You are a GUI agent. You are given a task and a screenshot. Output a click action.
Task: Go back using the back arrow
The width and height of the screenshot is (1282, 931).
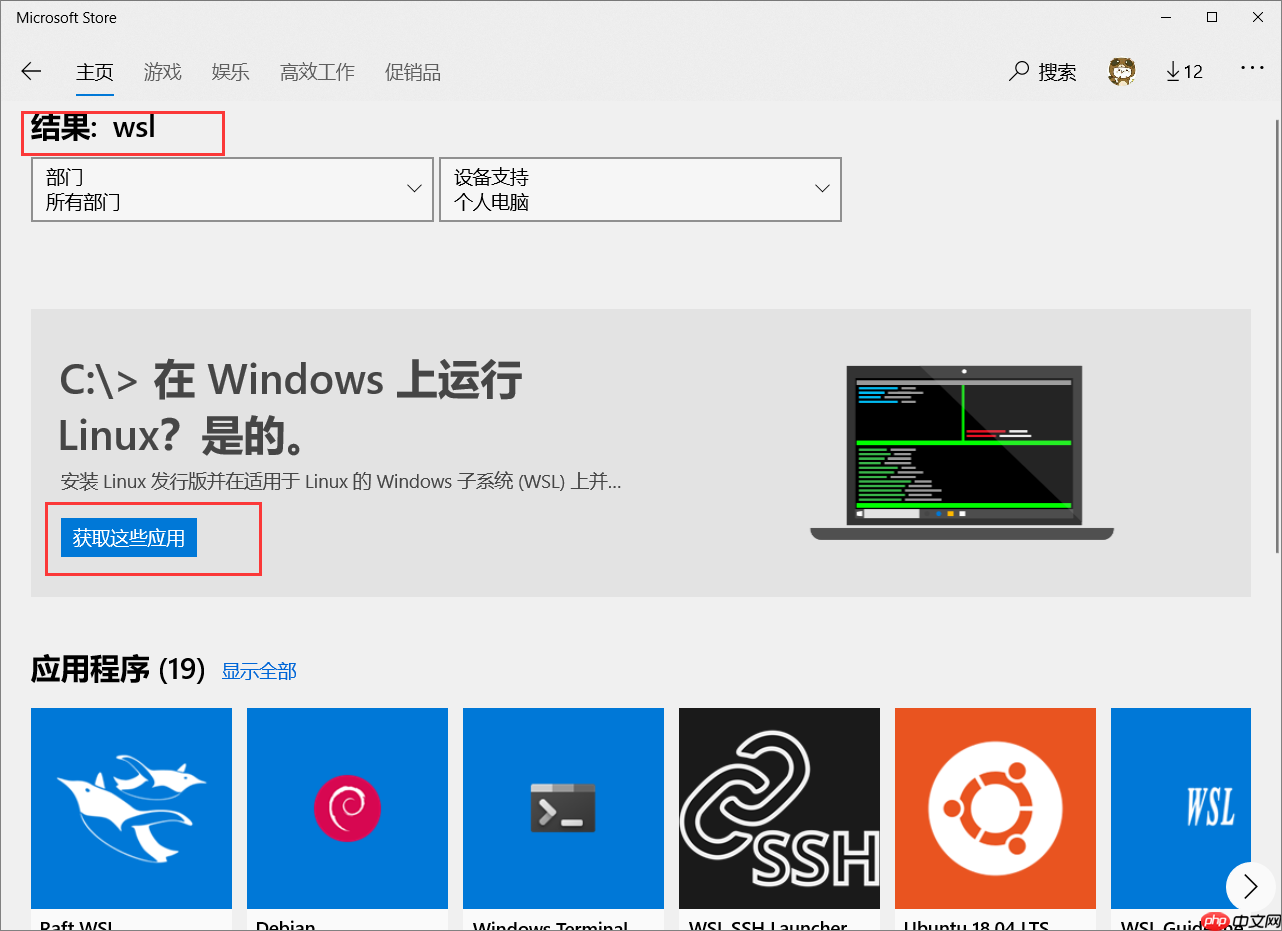click(x=31, y=71)
